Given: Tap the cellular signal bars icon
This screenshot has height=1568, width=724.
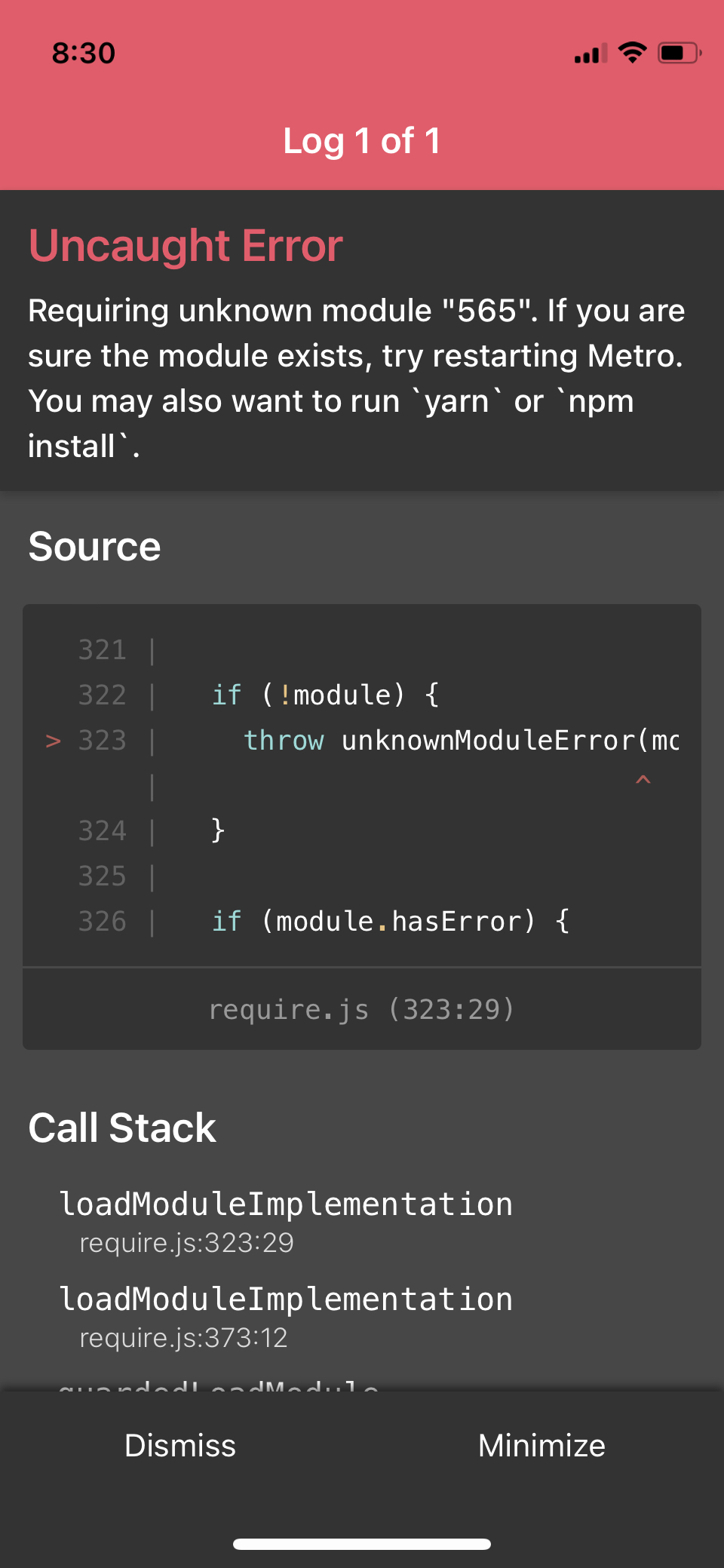Looking at the screenshot, I should tap(591, 54).
